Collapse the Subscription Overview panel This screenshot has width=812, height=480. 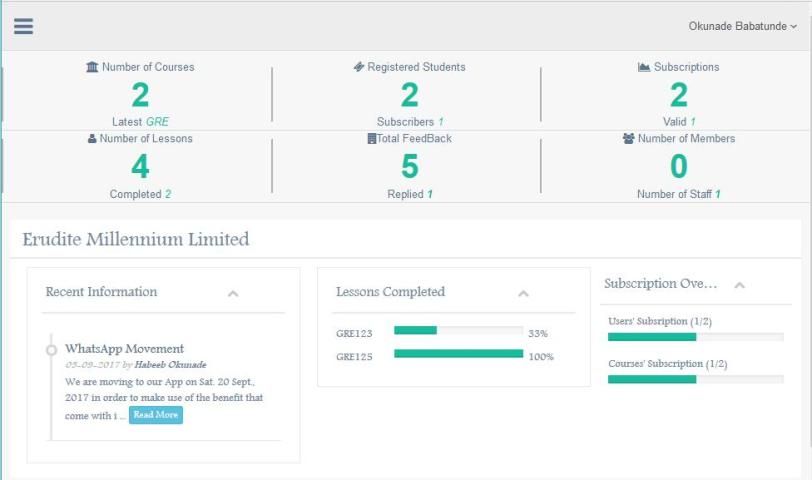pyautogui.click(x=740, y=285)
